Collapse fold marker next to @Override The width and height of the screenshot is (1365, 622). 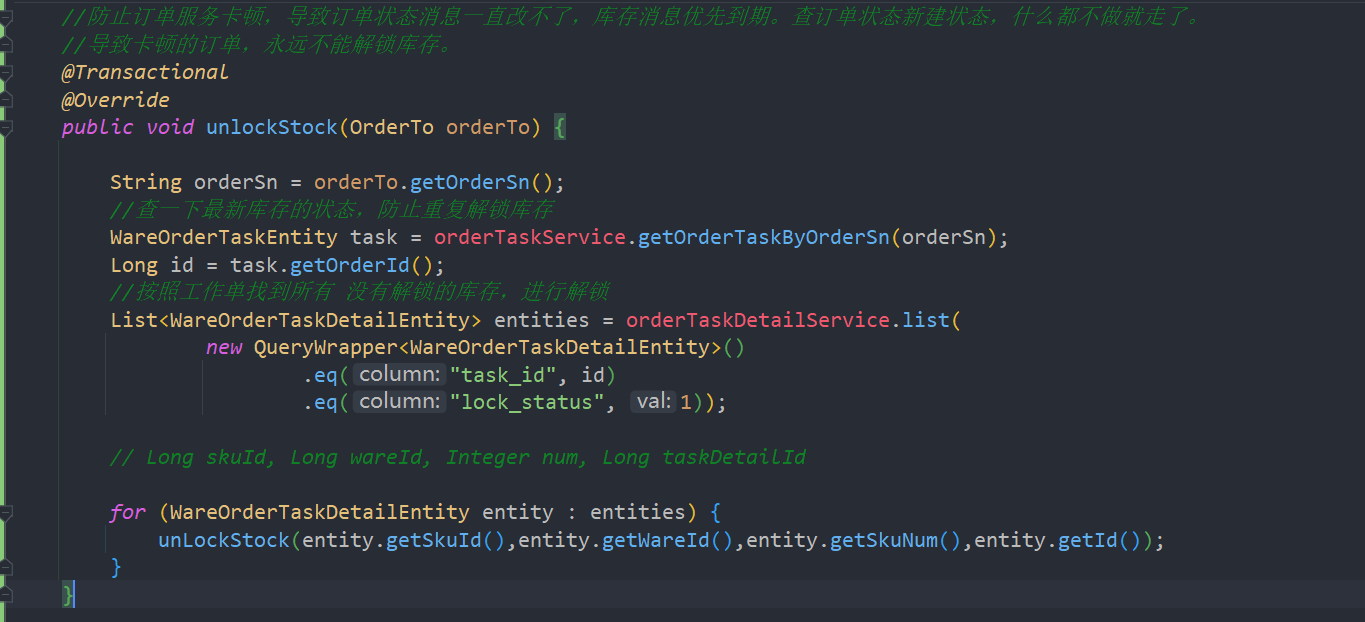click(6, 100)
